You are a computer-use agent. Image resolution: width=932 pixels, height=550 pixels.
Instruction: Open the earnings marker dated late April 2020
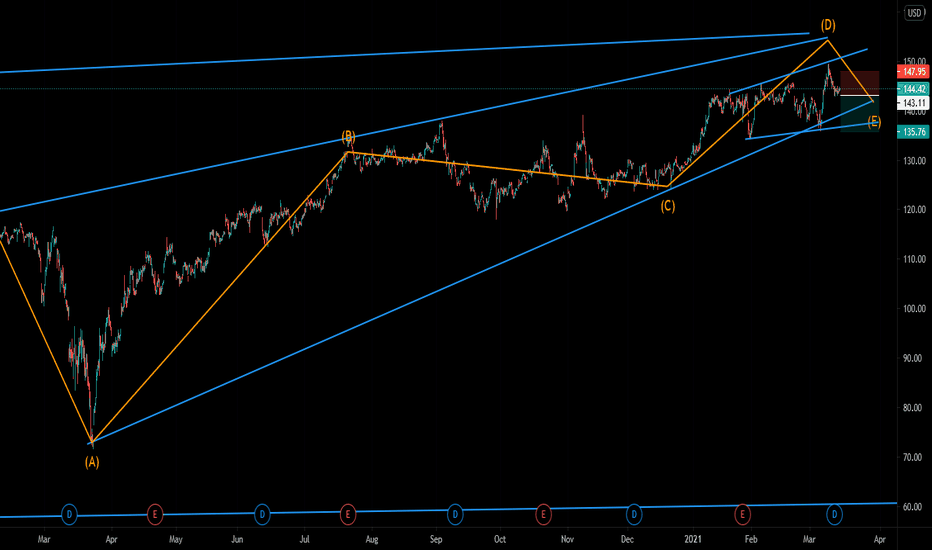[x=155, y=514]
